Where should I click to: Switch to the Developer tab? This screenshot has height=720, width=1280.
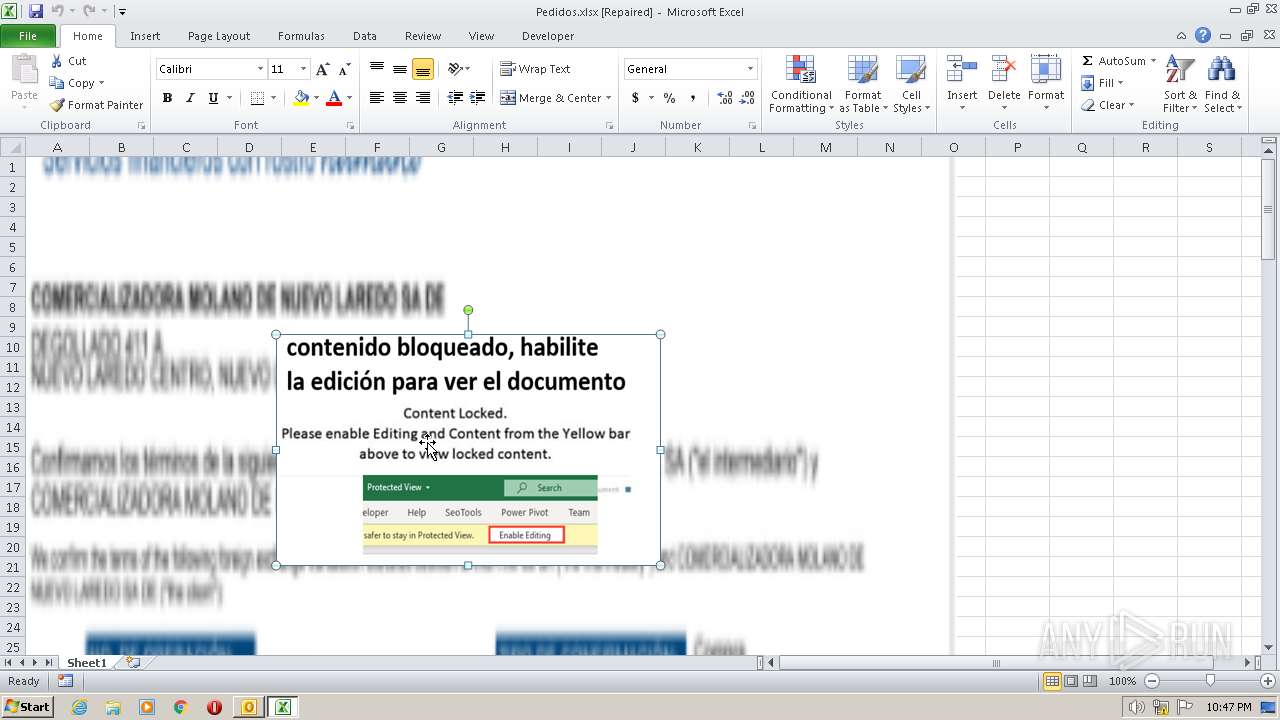[548, 36]
